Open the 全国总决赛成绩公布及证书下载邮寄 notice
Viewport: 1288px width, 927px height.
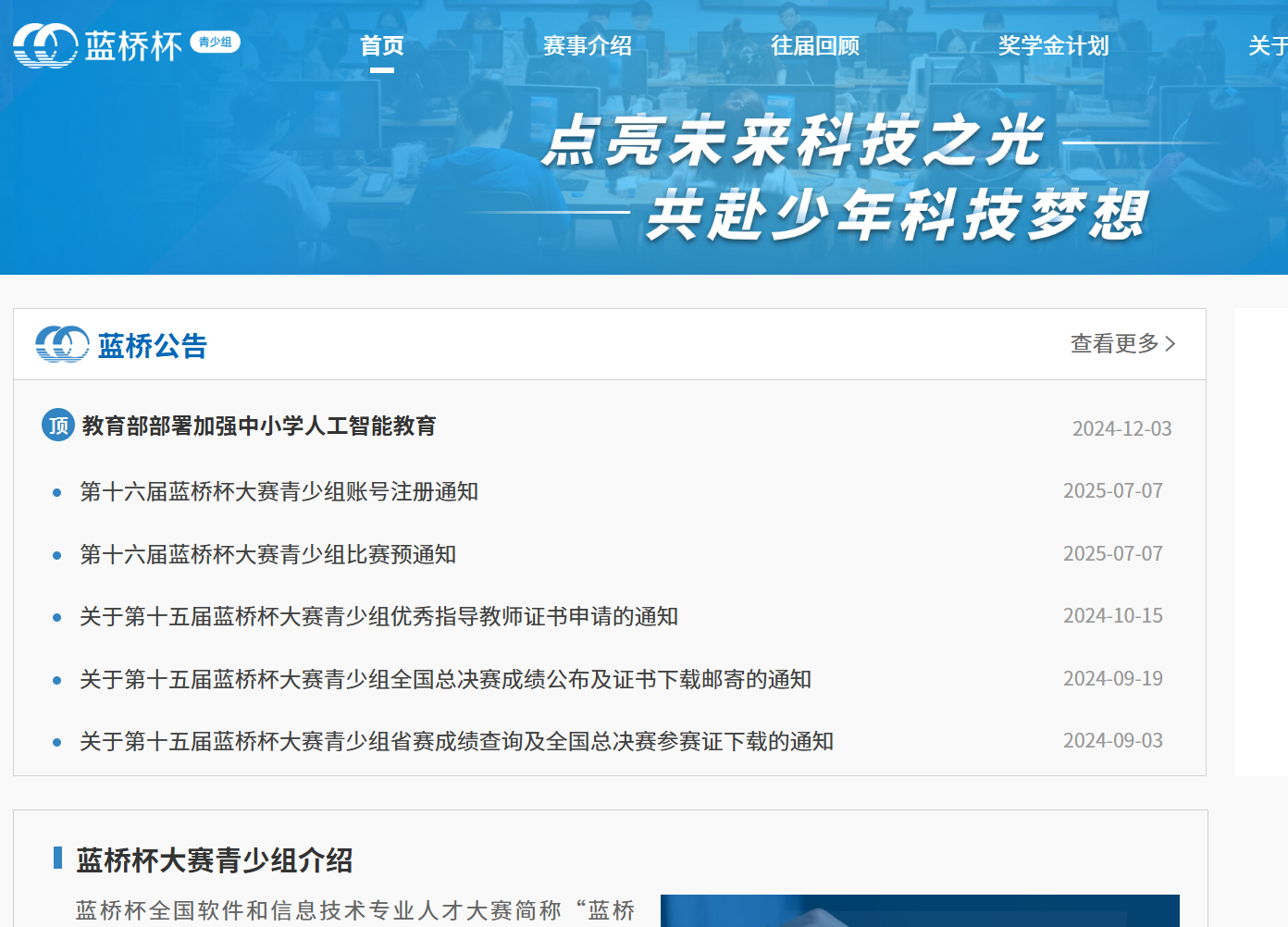click(x=445, y=679)
